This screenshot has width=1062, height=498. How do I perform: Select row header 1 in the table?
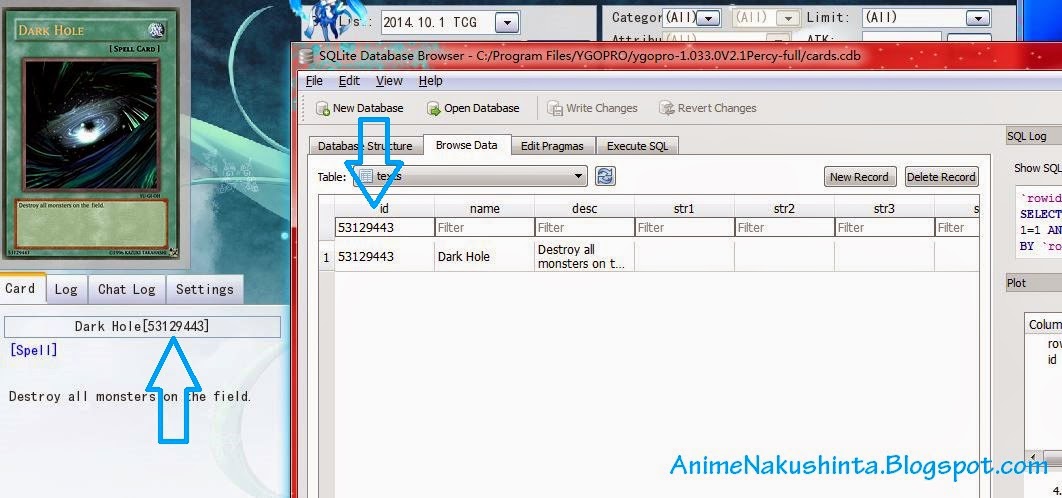tap(326, 257)
